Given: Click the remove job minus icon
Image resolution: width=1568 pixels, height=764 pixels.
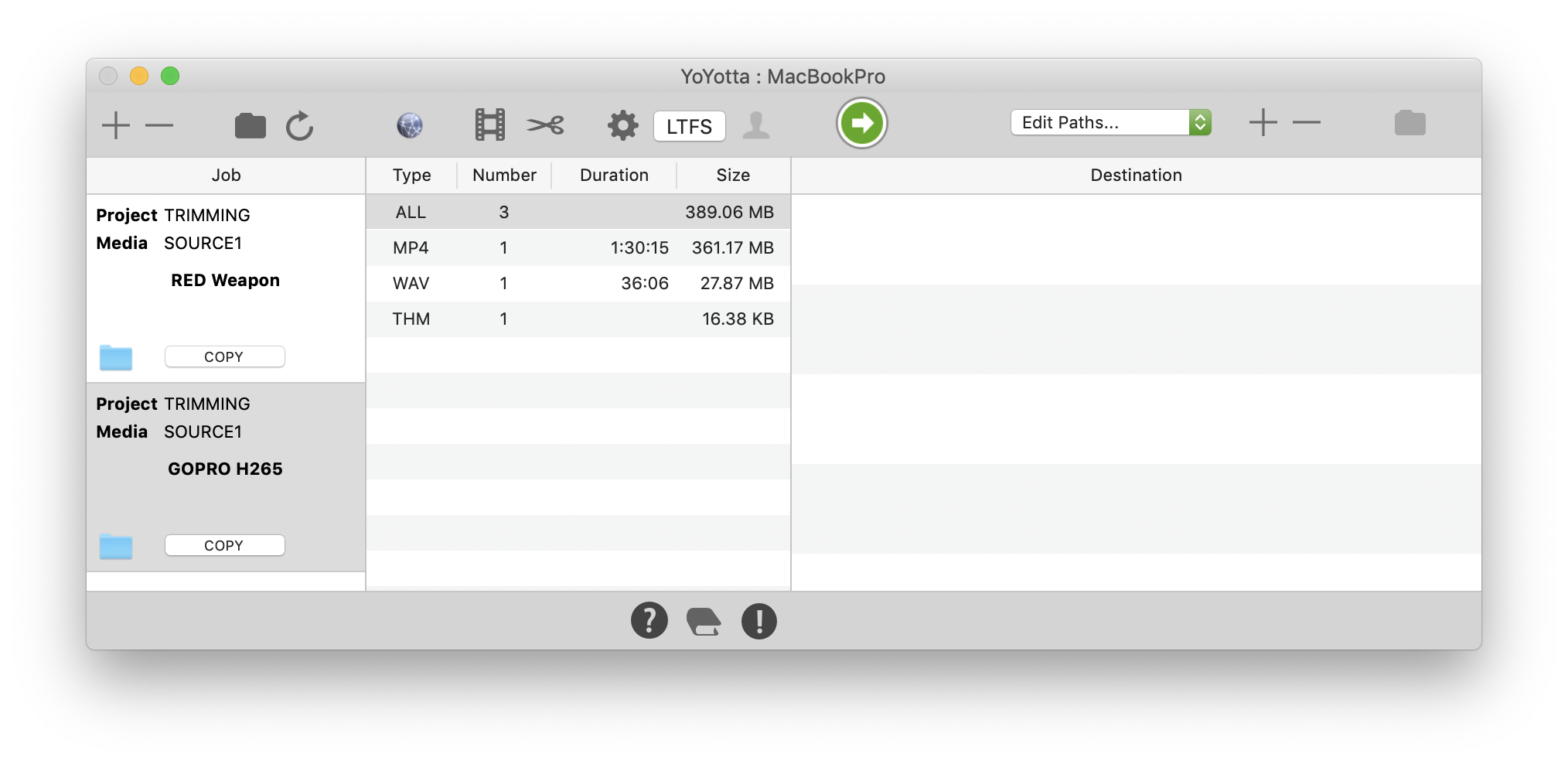Looking at the screenshot, I should tap(159, 125).
